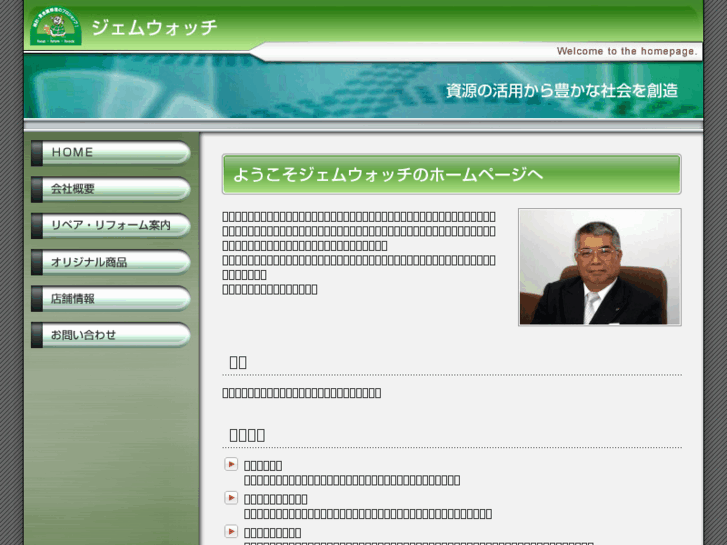Click the dark tab on HOME button

pyautogui.click(x=37, y=153)
